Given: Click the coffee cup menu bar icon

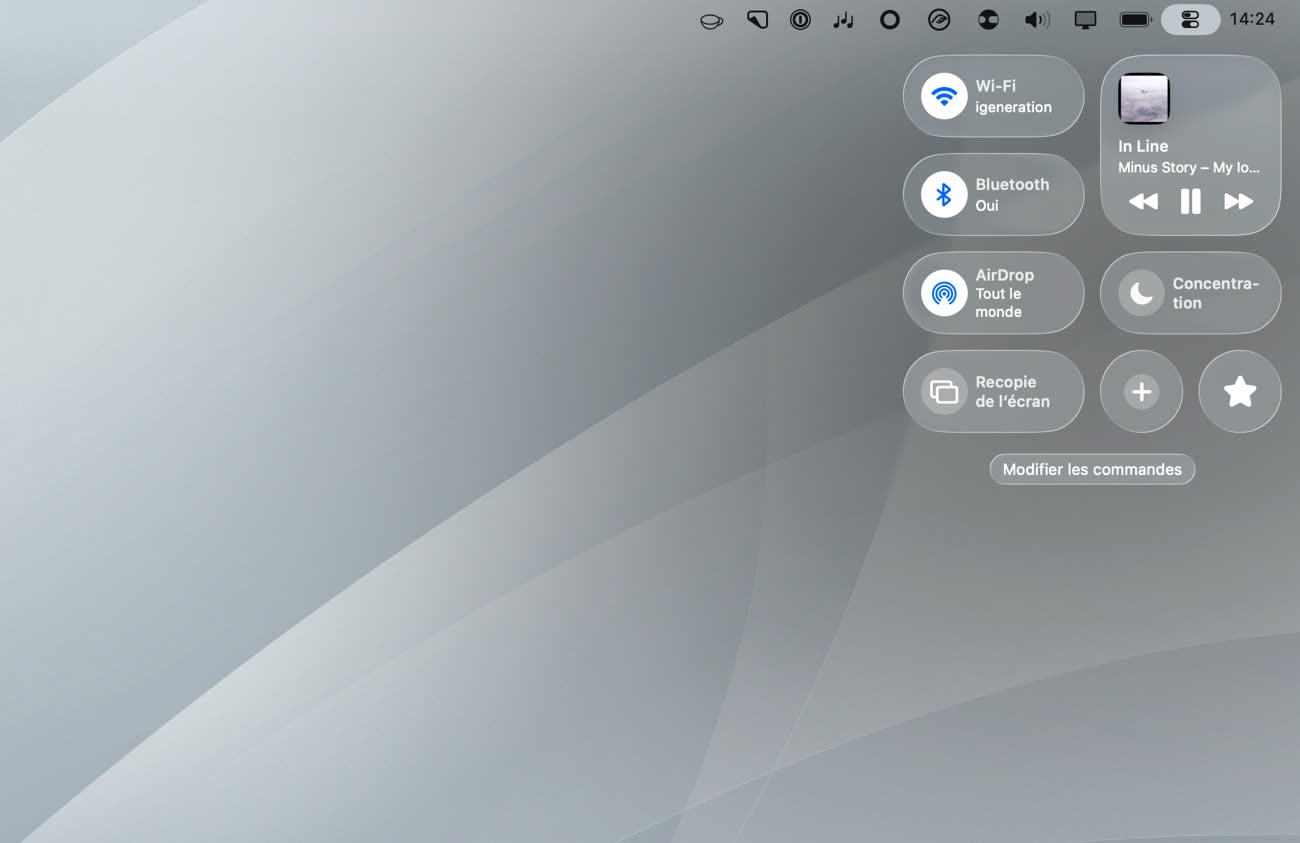Looking at the screenshot, I should [x=711, y=20].
